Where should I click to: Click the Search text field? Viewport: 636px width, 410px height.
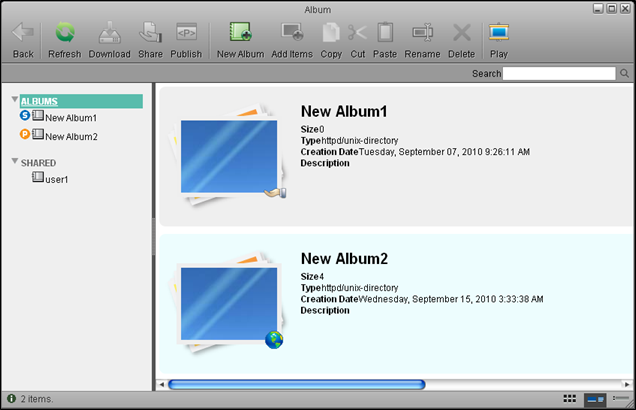click(559, 74)
